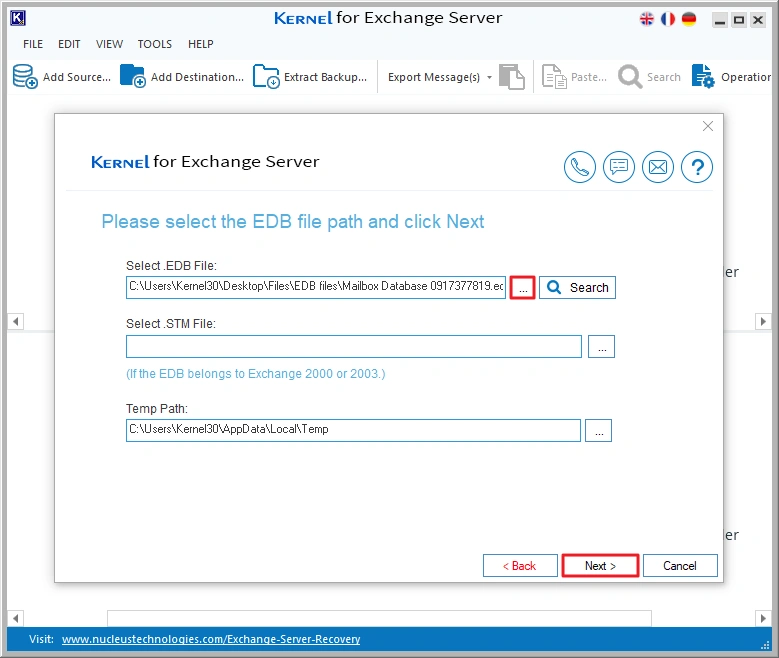Click the bottom horizontal scrollbar track
Screen dimensions: 779x658
point(379,618)
